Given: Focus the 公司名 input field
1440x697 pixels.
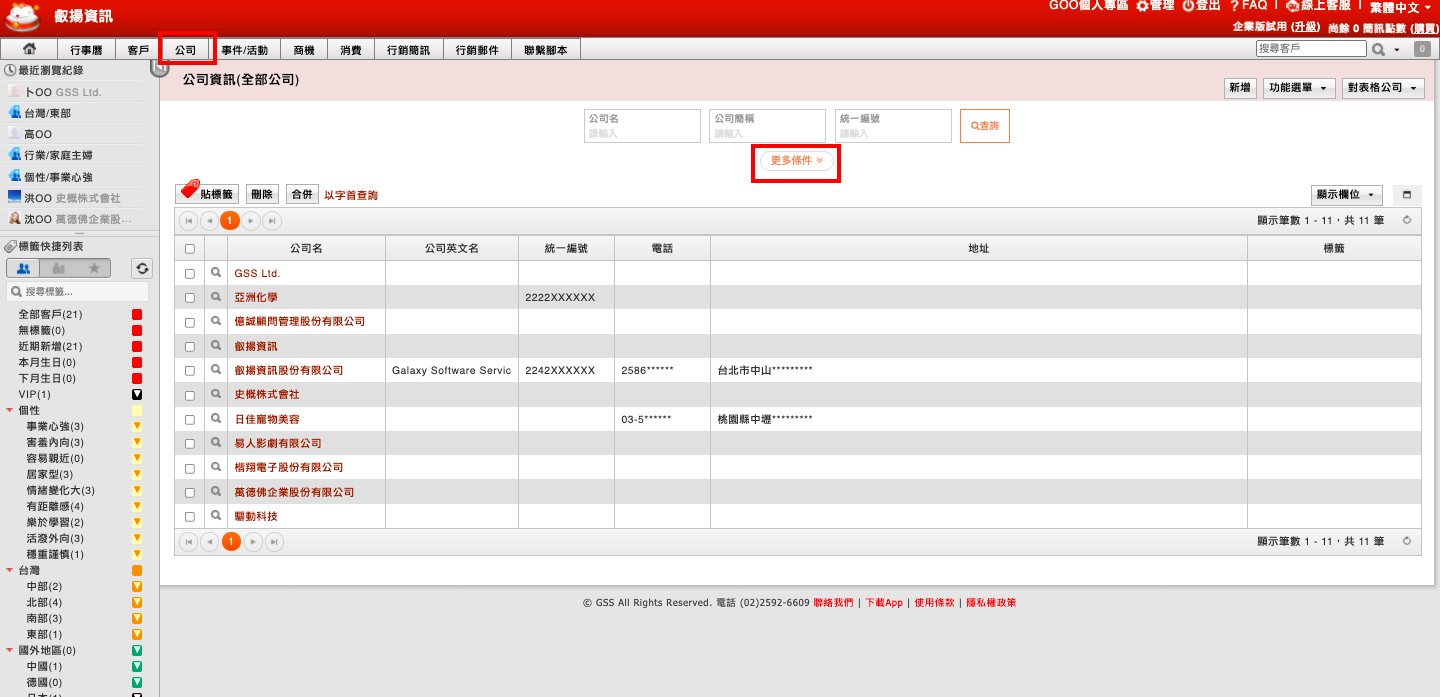Looking at the screenshot, I should pyautogui.click(x=642, y=126).
